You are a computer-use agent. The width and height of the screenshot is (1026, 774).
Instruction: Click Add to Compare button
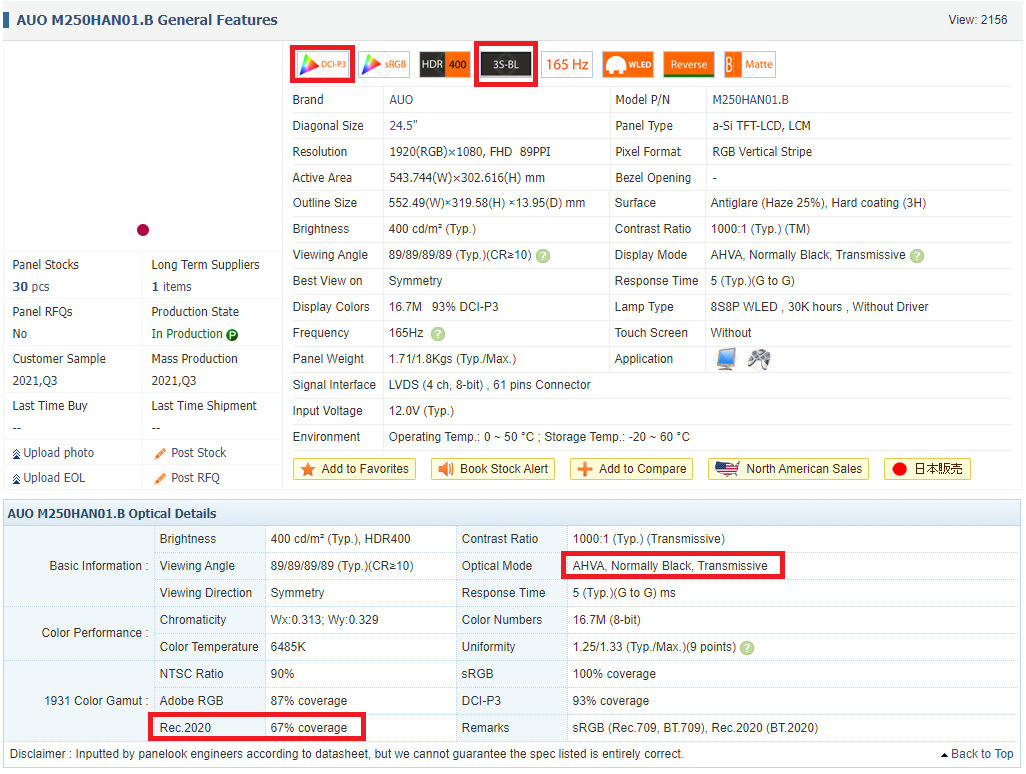coord(631,469)
